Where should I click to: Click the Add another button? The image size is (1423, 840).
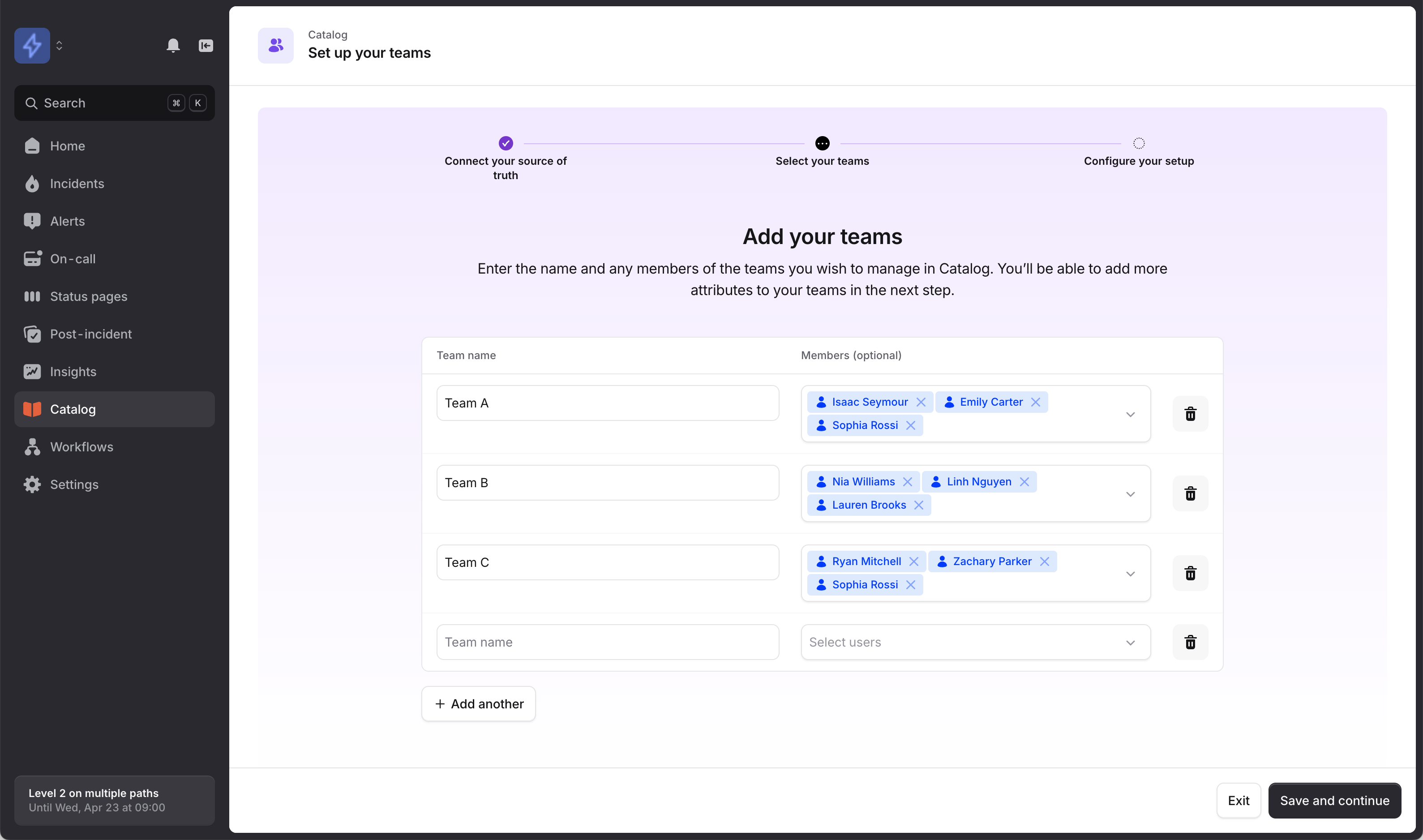(x=478, y=703)
